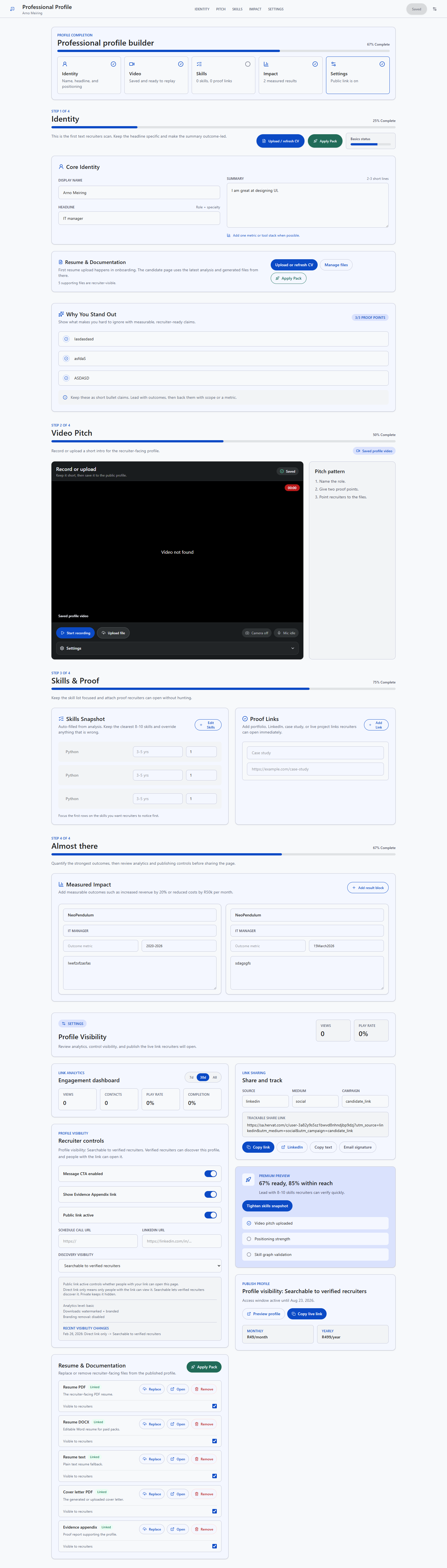Click the LinkedIn URL input field
Viewport: 447px width, 1568px height.
click(x=182, y=1241)
